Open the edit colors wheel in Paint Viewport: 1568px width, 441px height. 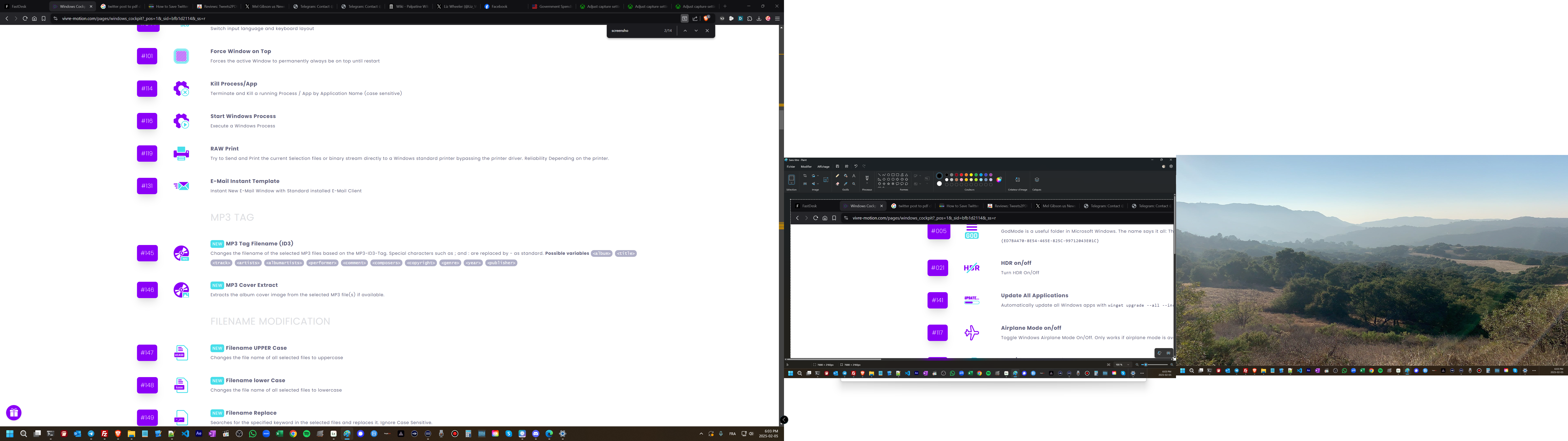point(999,180)
